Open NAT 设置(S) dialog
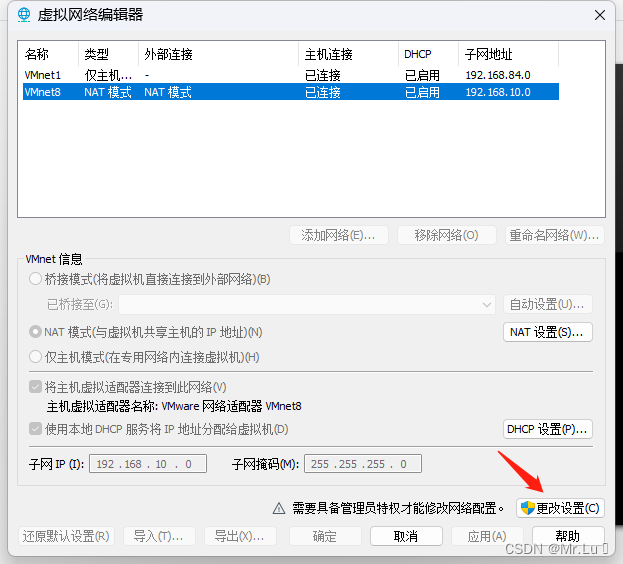The width and height of the screenshot is (623, 564). point(548,332)
